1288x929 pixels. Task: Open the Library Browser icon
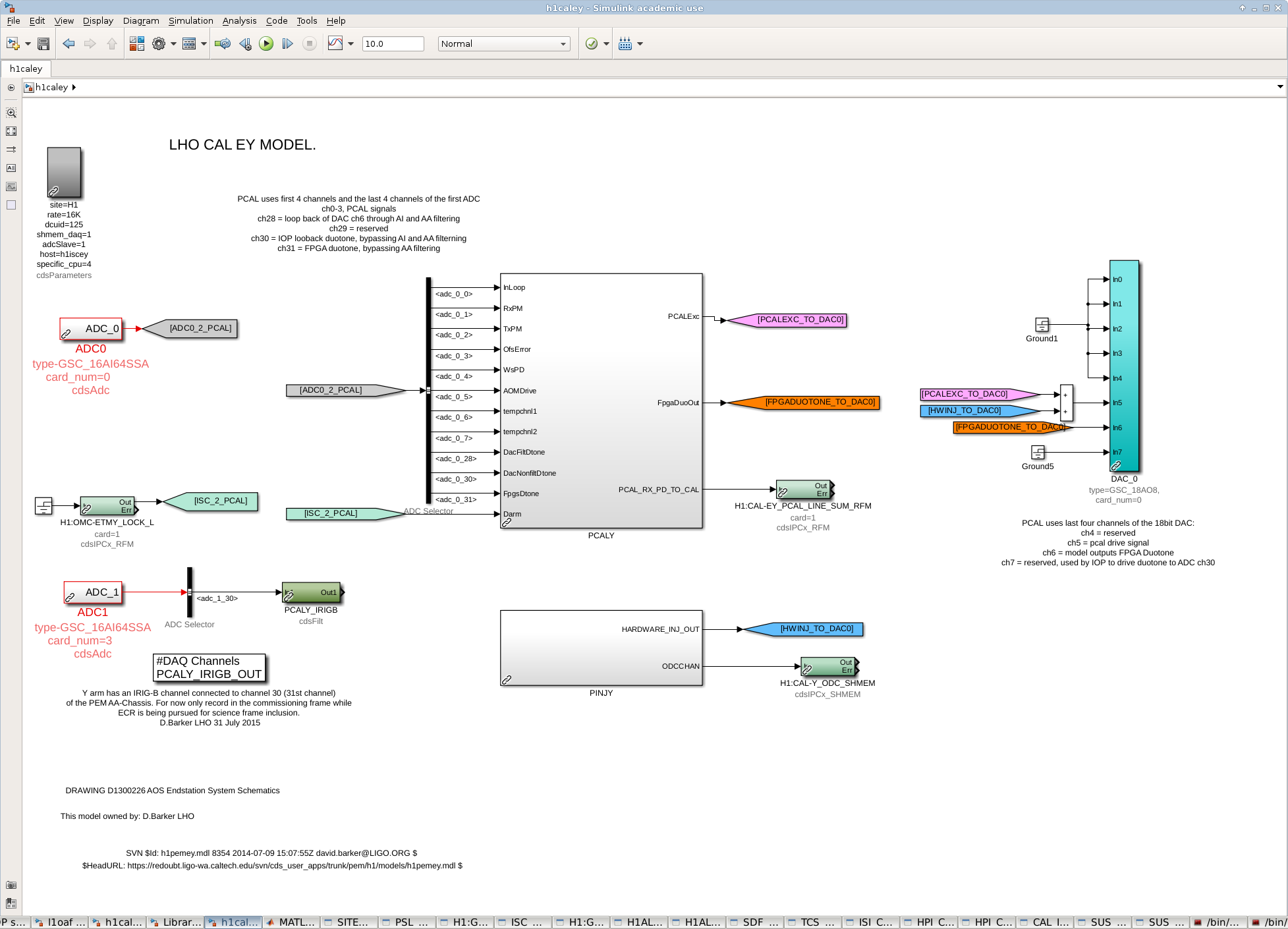tap(137, 43)
